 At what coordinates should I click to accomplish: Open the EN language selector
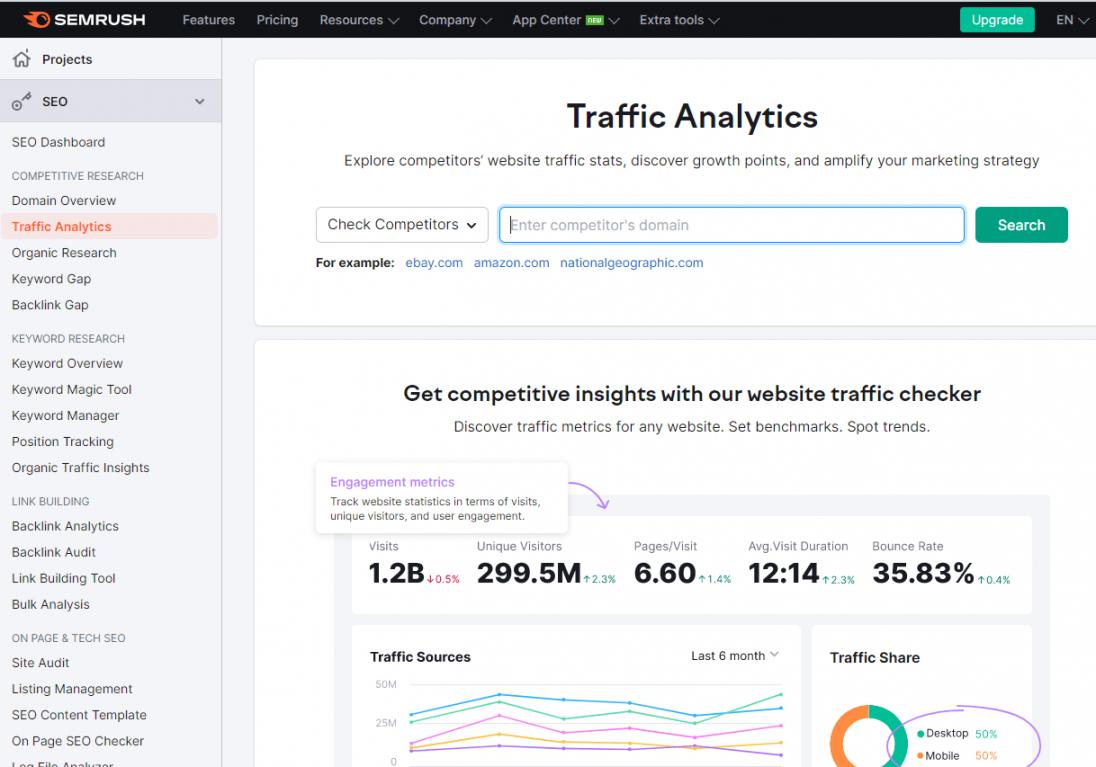tap(1071, 20)
